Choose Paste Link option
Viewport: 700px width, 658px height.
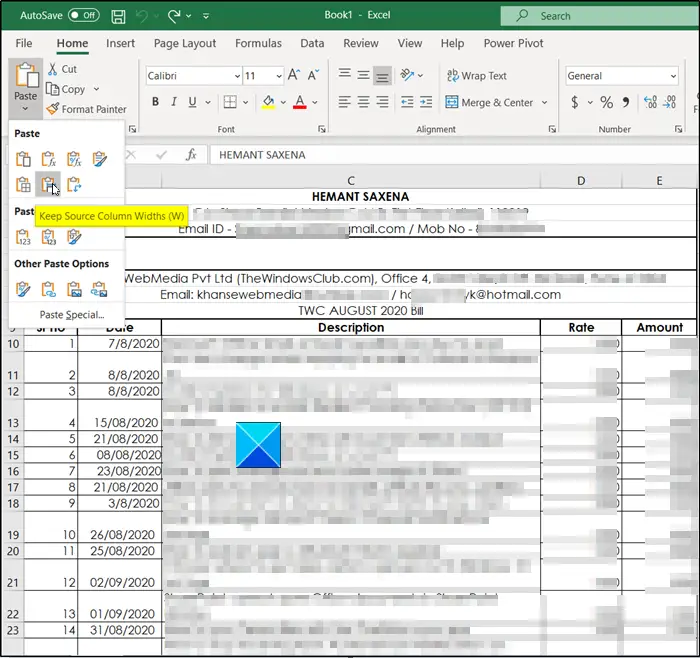point(48,290)
